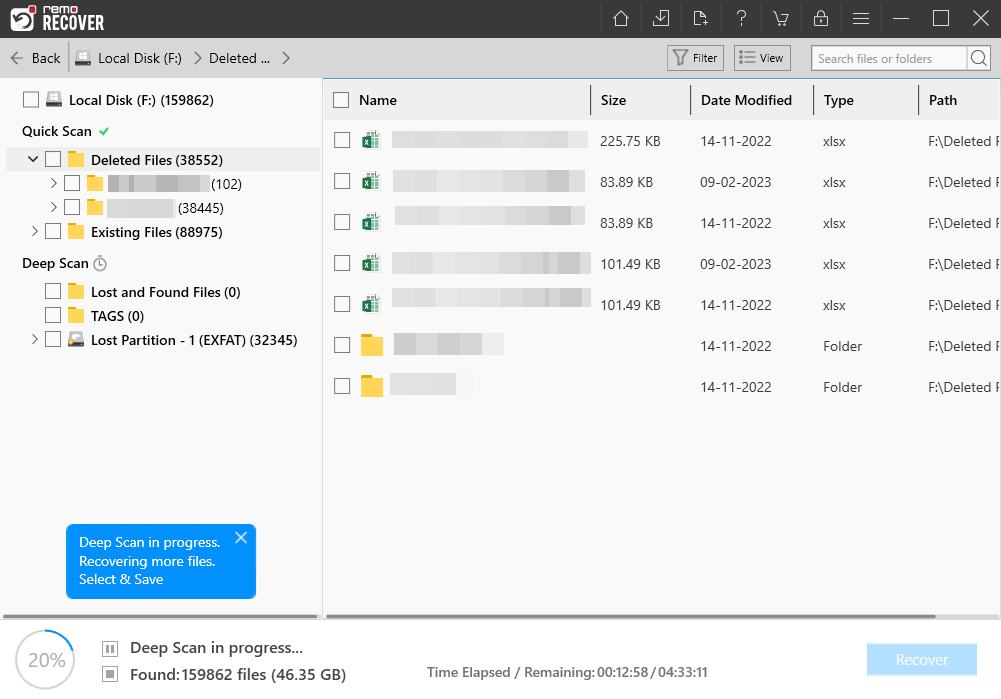The image size is (1001, 699).
Task: Expand Lost Partition - 1 (EXFAT)
Action: (35, 340)
